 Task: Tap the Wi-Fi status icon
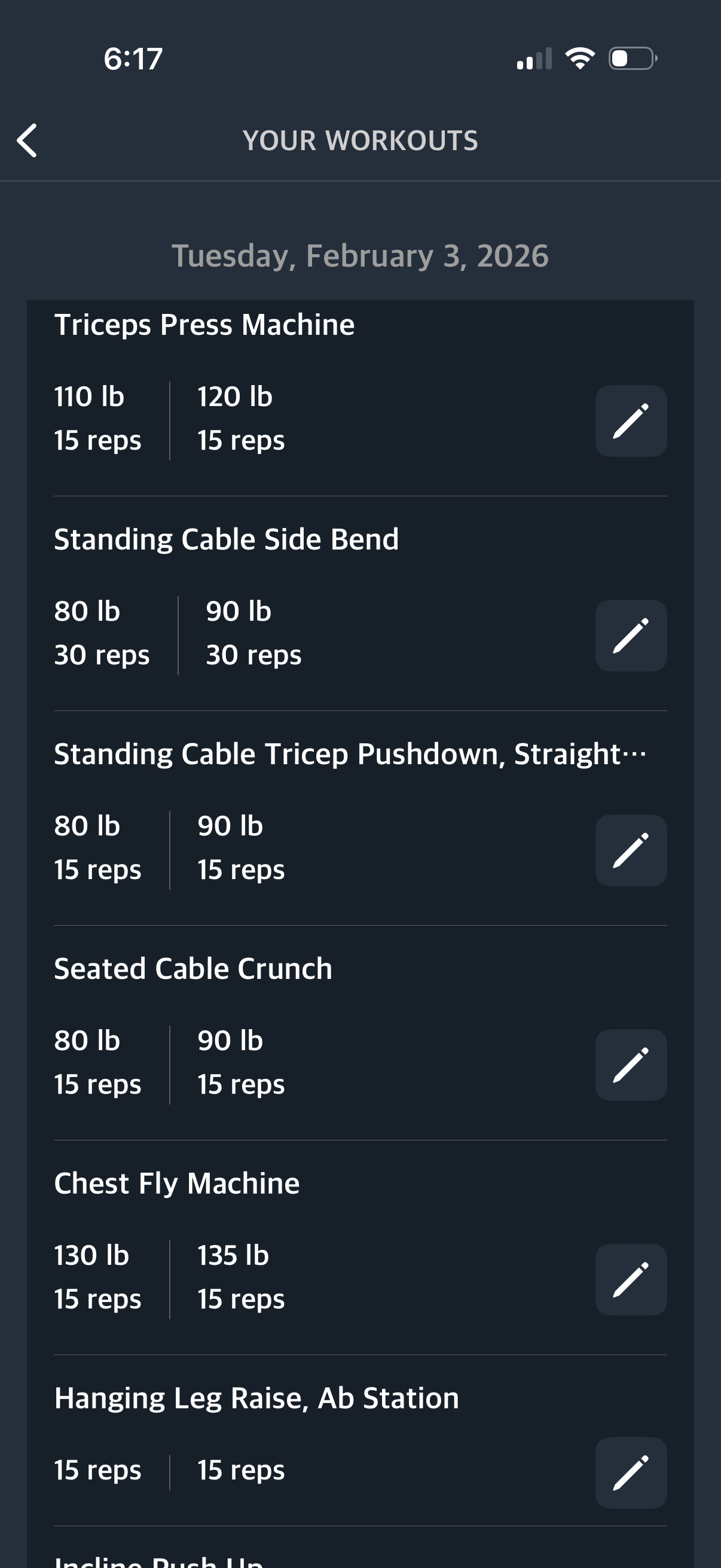point(580,59)
